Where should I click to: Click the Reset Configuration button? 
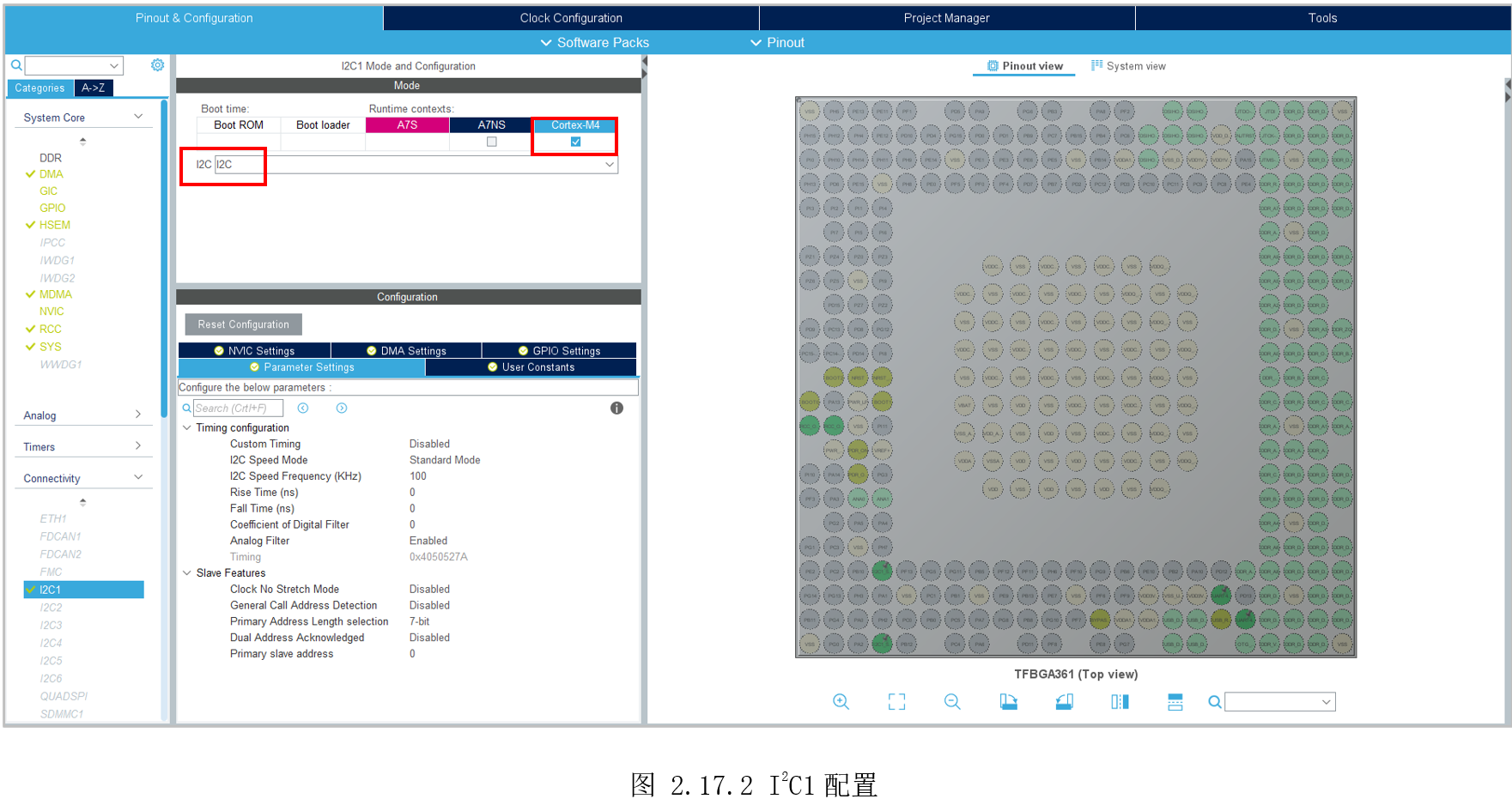243,324
